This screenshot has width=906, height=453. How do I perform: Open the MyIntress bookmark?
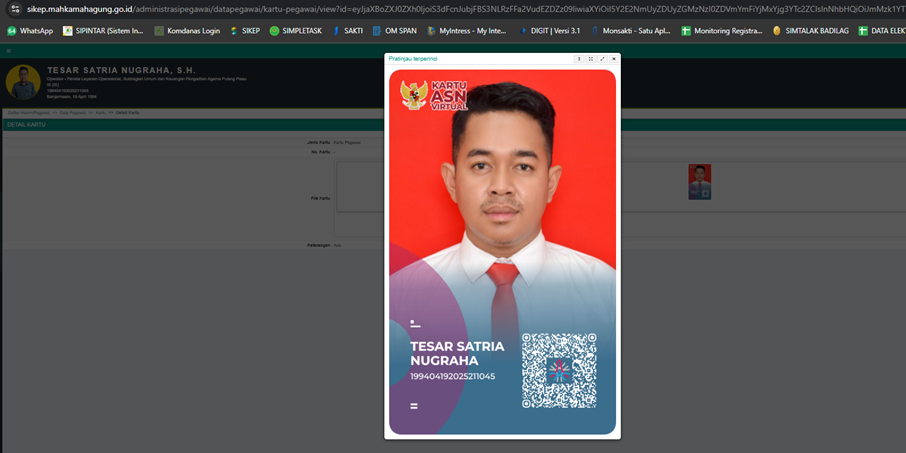click(x=466, y=31)
